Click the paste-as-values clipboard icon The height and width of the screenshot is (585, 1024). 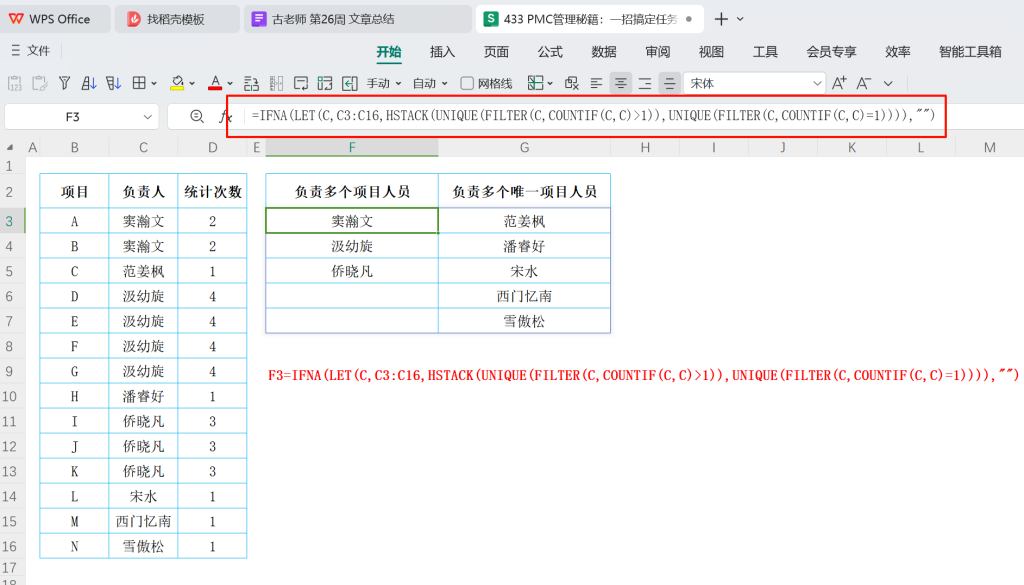(x=14, y=84)
